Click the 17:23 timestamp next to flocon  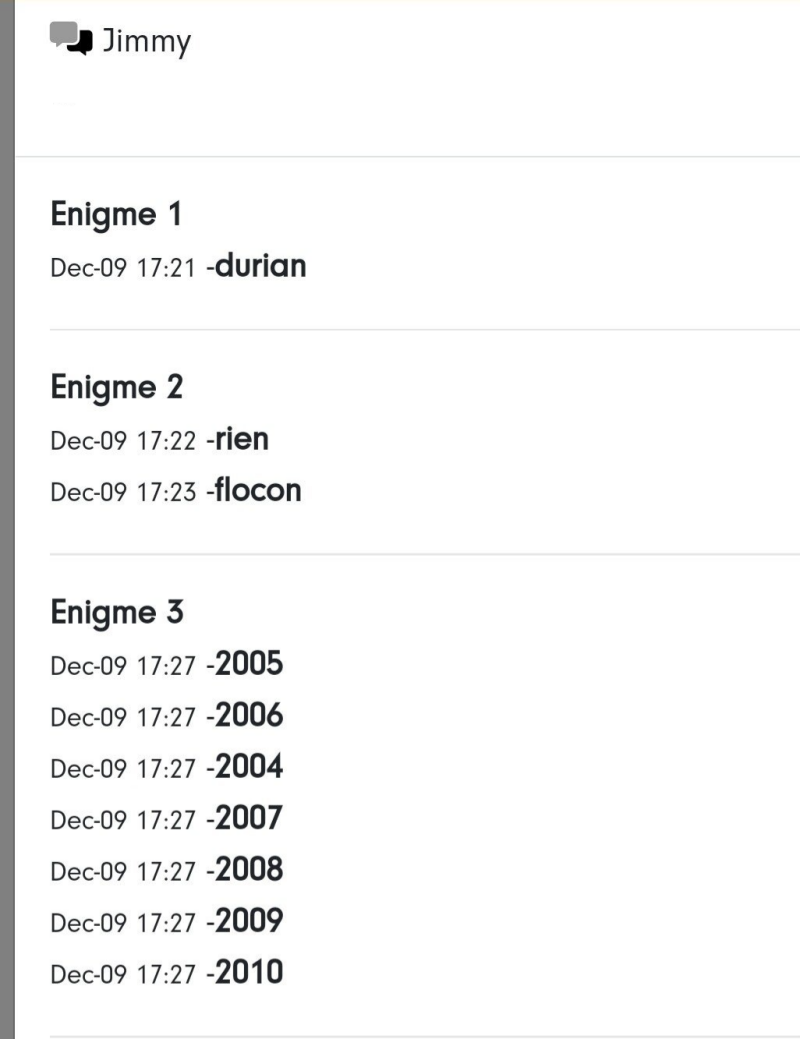pyautogui.click(x=123, y=493)
